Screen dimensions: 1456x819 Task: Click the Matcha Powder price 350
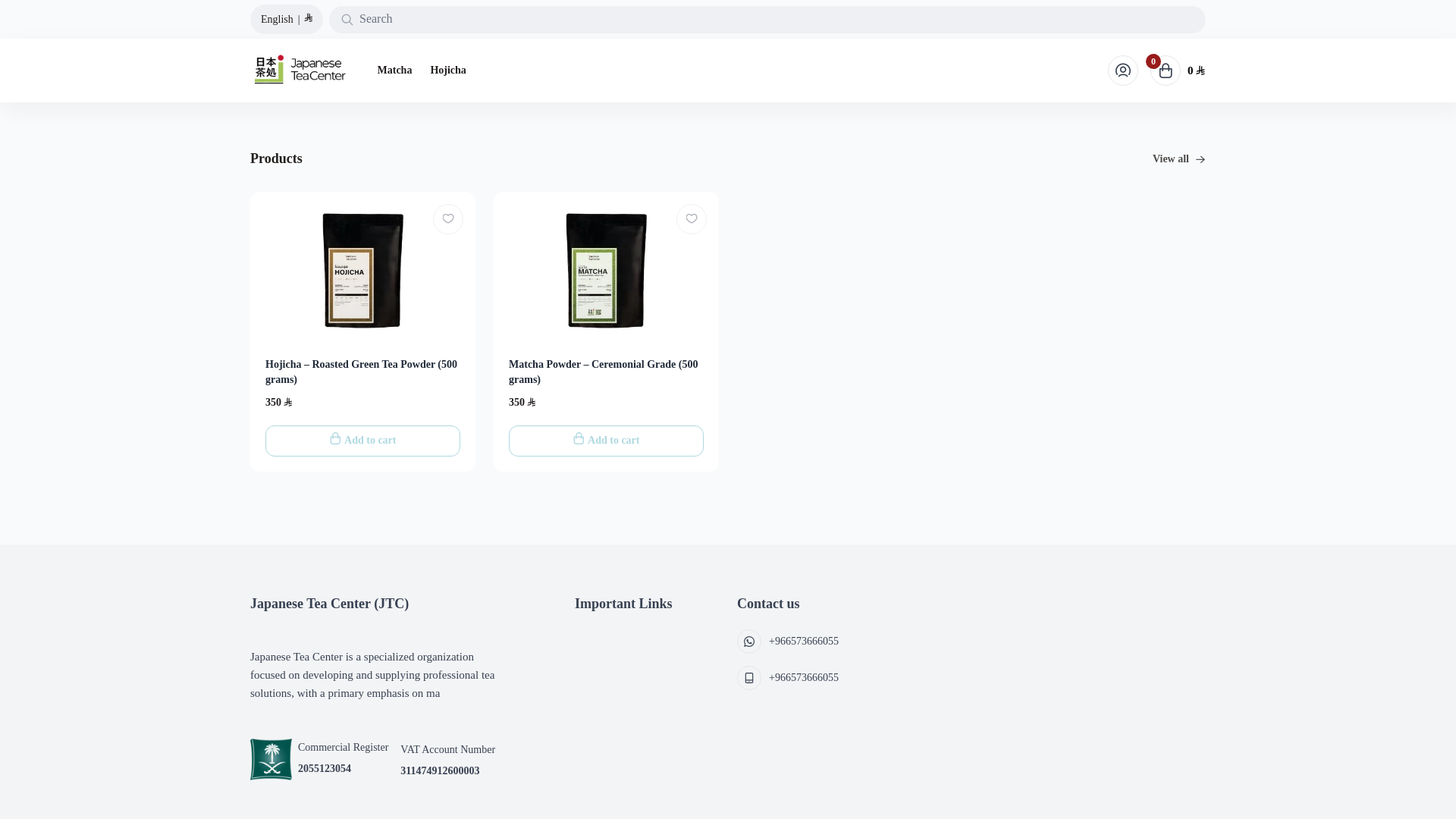click(522, 403)
